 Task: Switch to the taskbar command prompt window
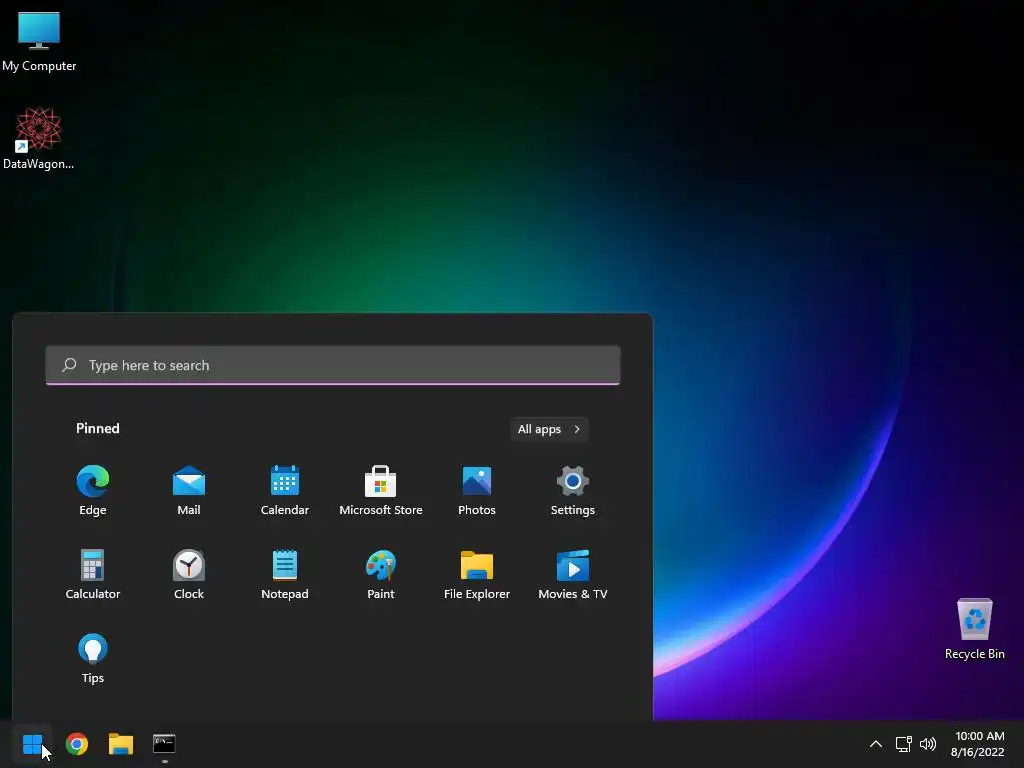point(164,744)
